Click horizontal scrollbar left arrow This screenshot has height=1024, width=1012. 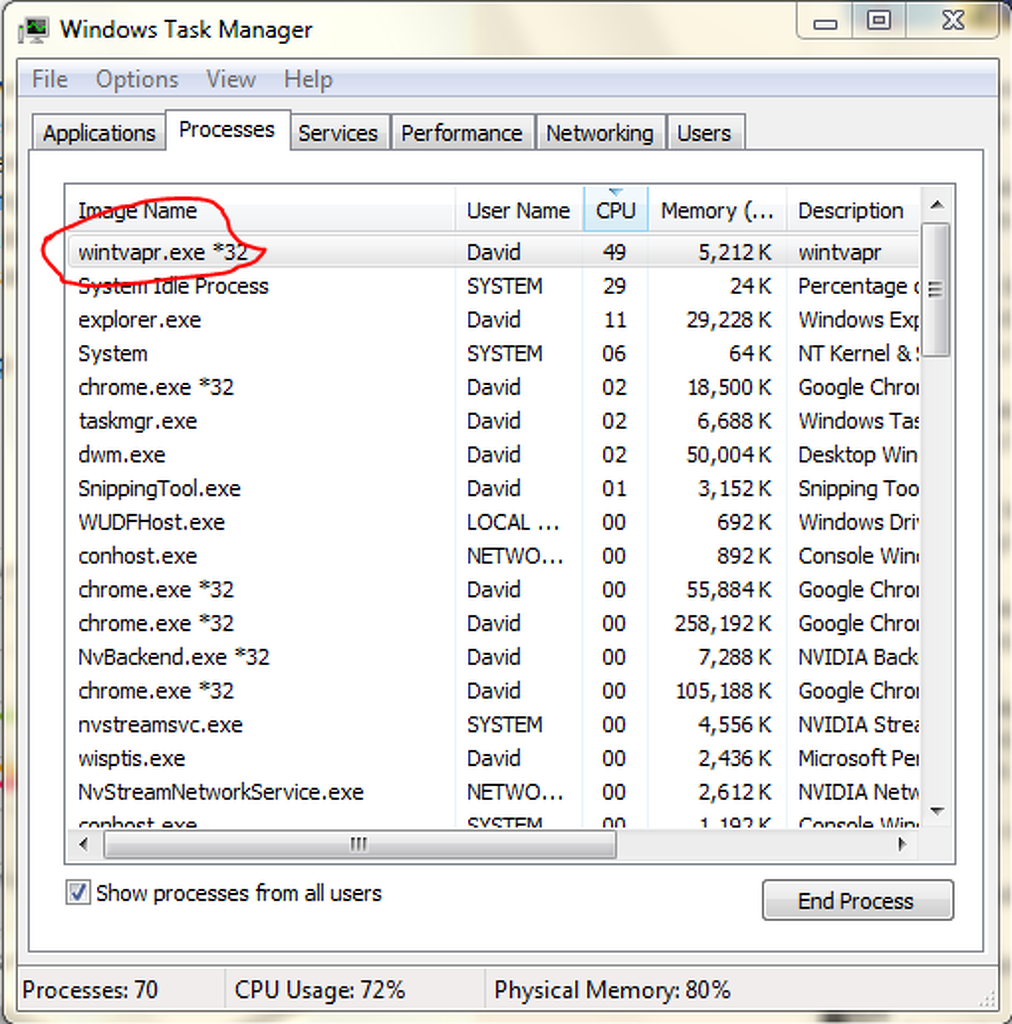[x=84, y=844]
